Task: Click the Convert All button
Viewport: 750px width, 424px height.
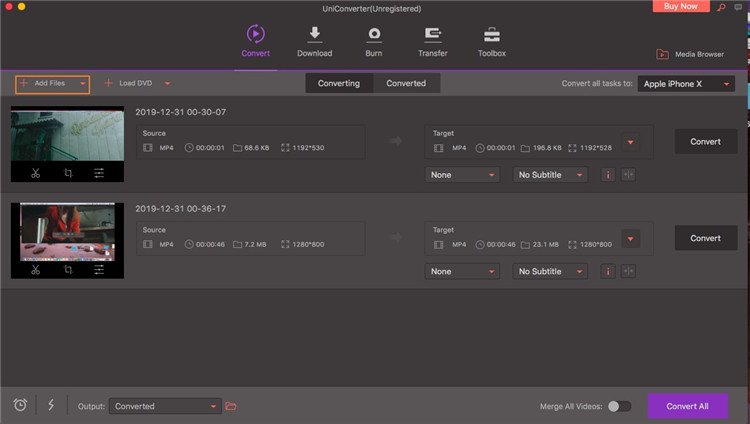Action: point(687,406)
